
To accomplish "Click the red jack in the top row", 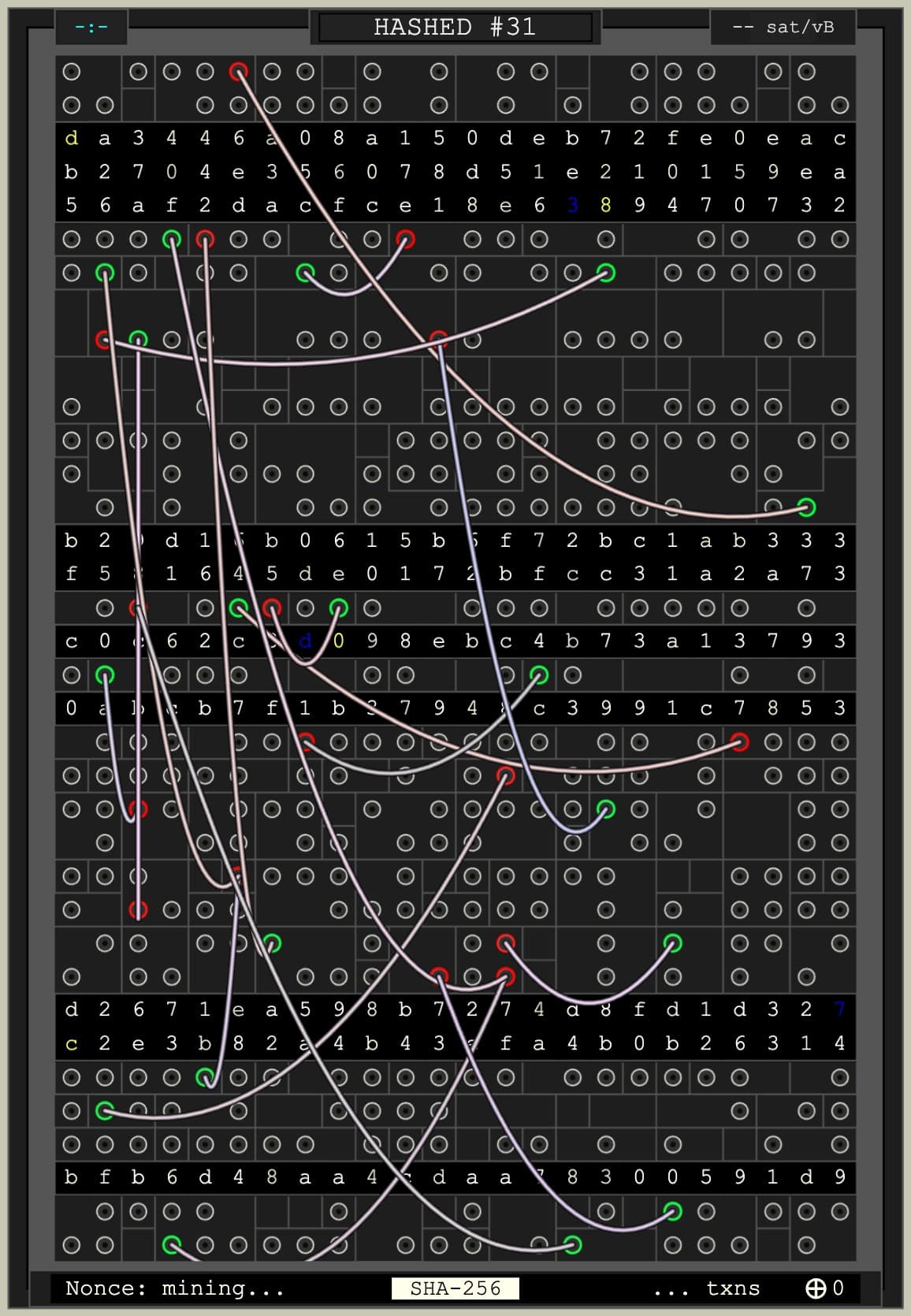I will point(238,72).
